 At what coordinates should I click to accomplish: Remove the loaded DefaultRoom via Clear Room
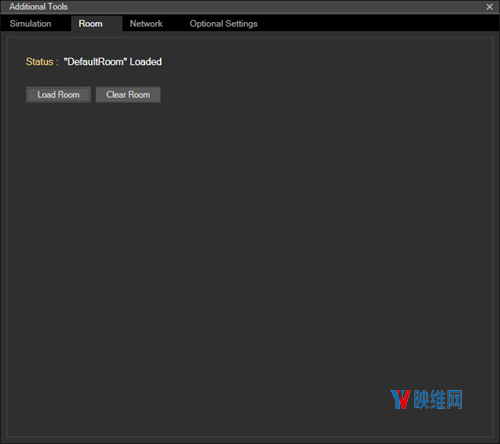point(128,95)
